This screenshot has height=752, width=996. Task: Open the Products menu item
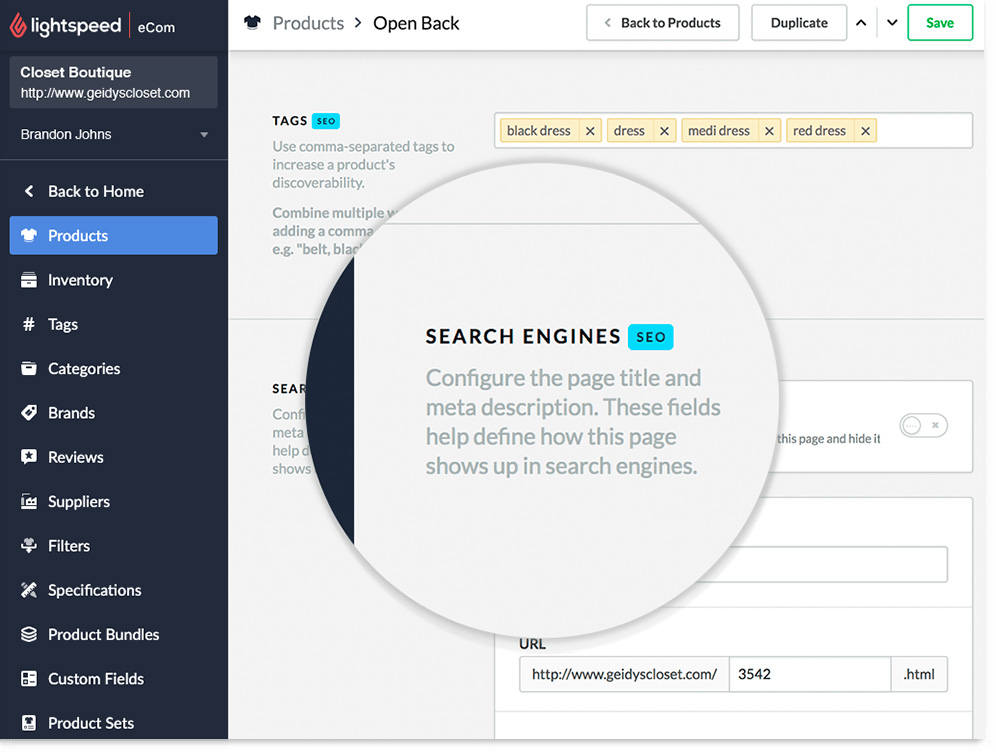pyautogui.click(x=114, y=235)
